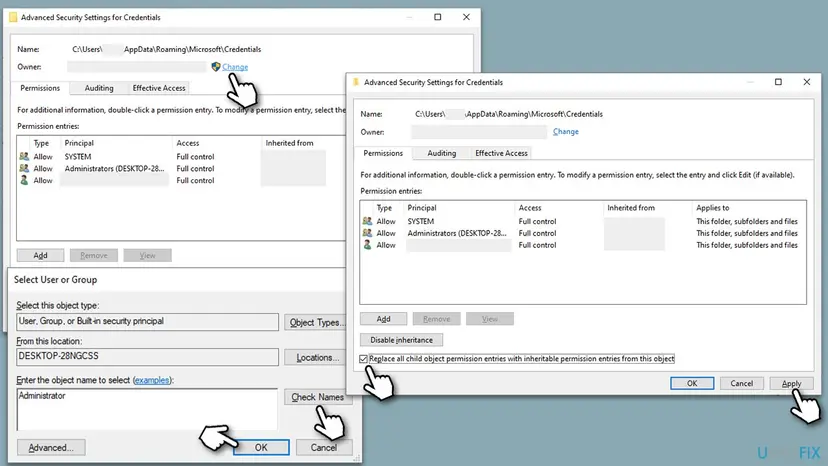The height and width of the screenshot is (466, 828).
Task: Click the object name field containing Administrator
Action: (x=147, y=409)
